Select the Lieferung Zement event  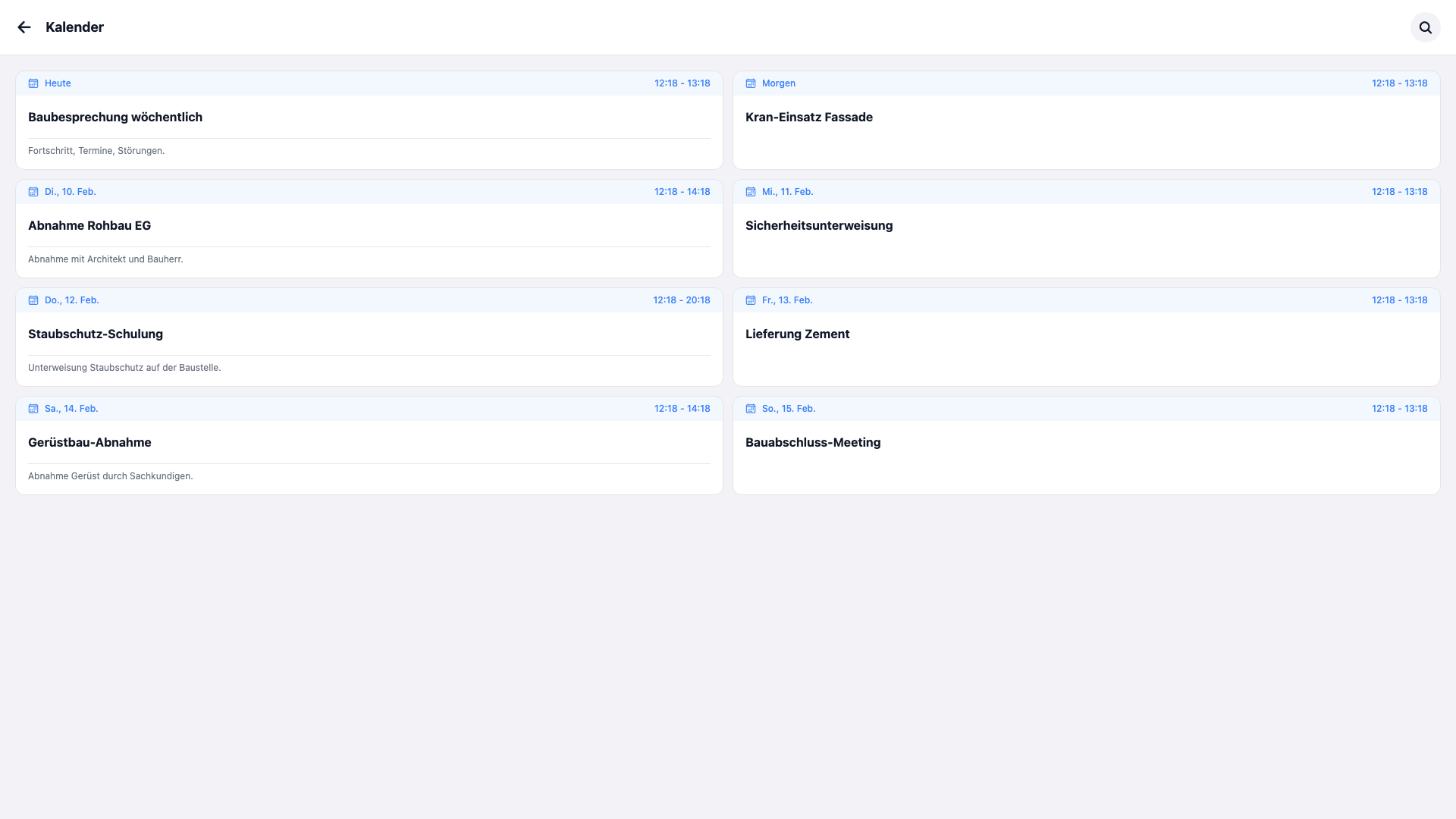click(x=798, y=334)
